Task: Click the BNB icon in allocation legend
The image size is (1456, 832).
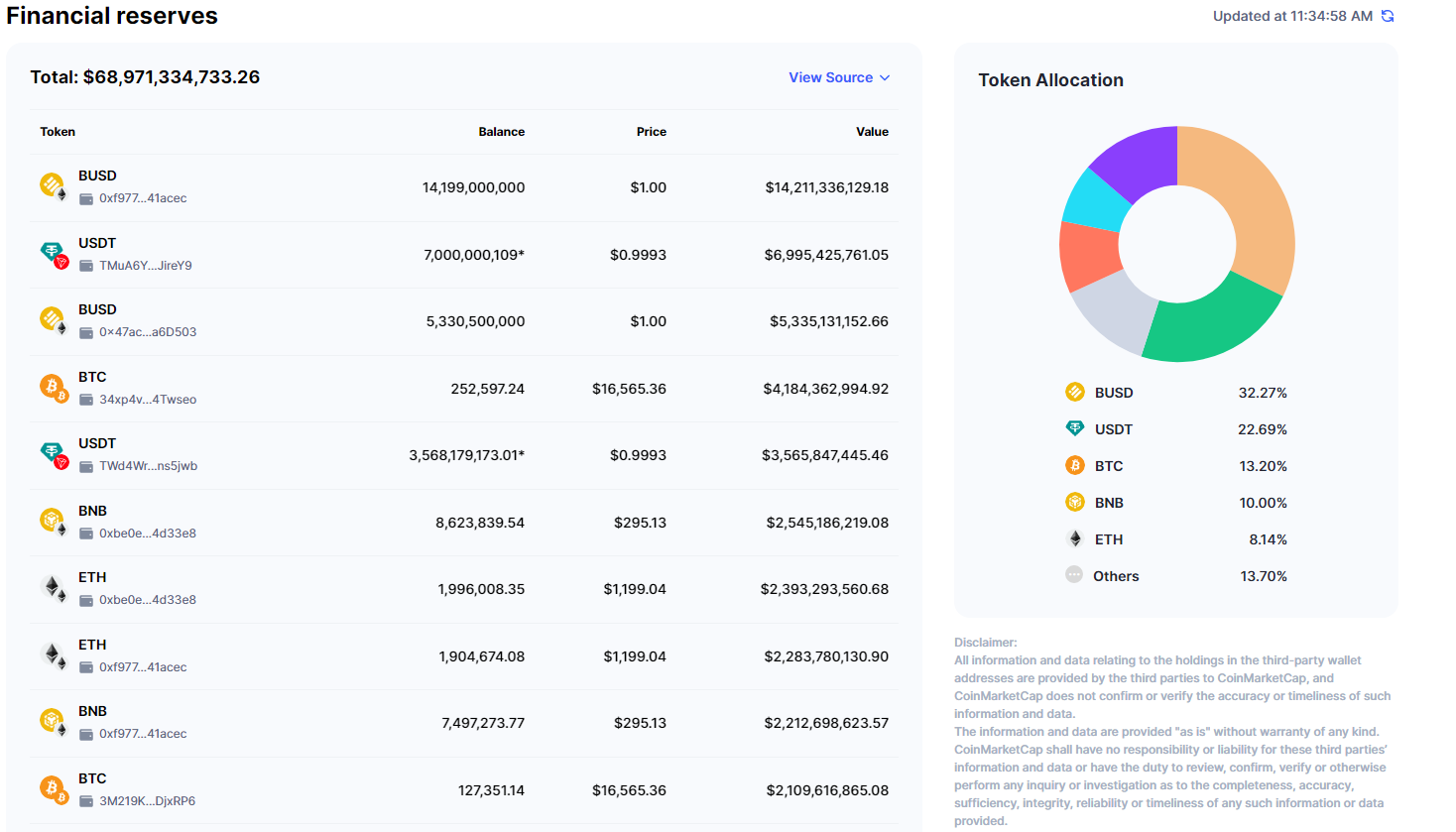Action: pos(1075,502)
